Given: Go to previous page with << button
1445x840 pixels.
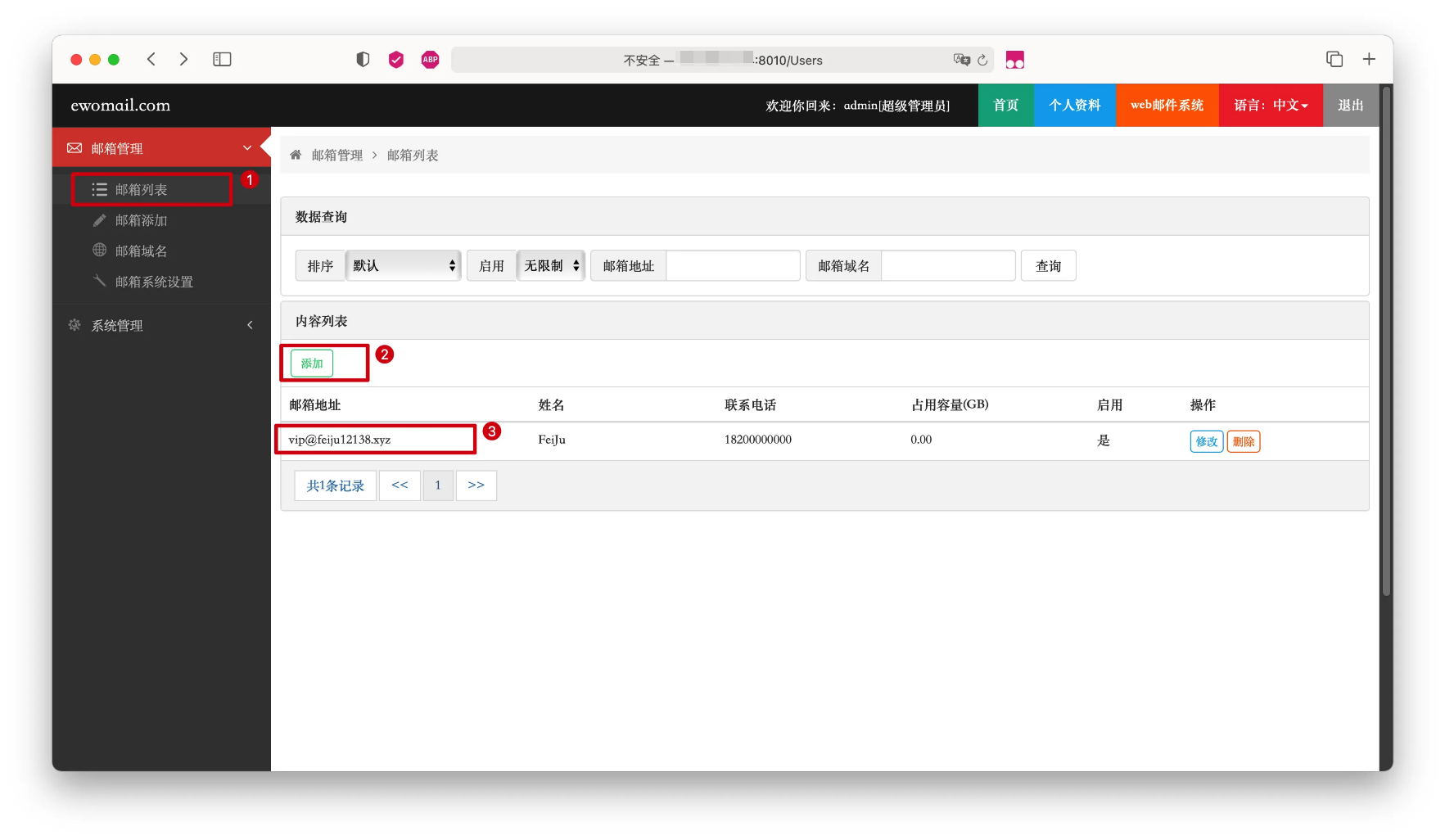Looking at the screenshot, I should (400, 485).
